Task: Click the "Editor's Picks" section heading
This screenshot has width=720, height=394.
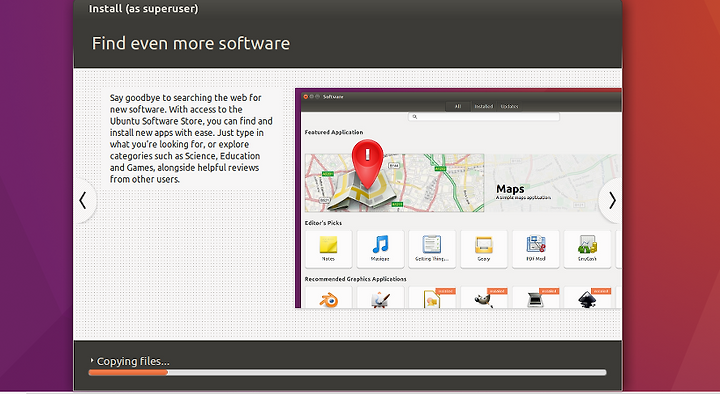Action: click(x=323, y=223)
